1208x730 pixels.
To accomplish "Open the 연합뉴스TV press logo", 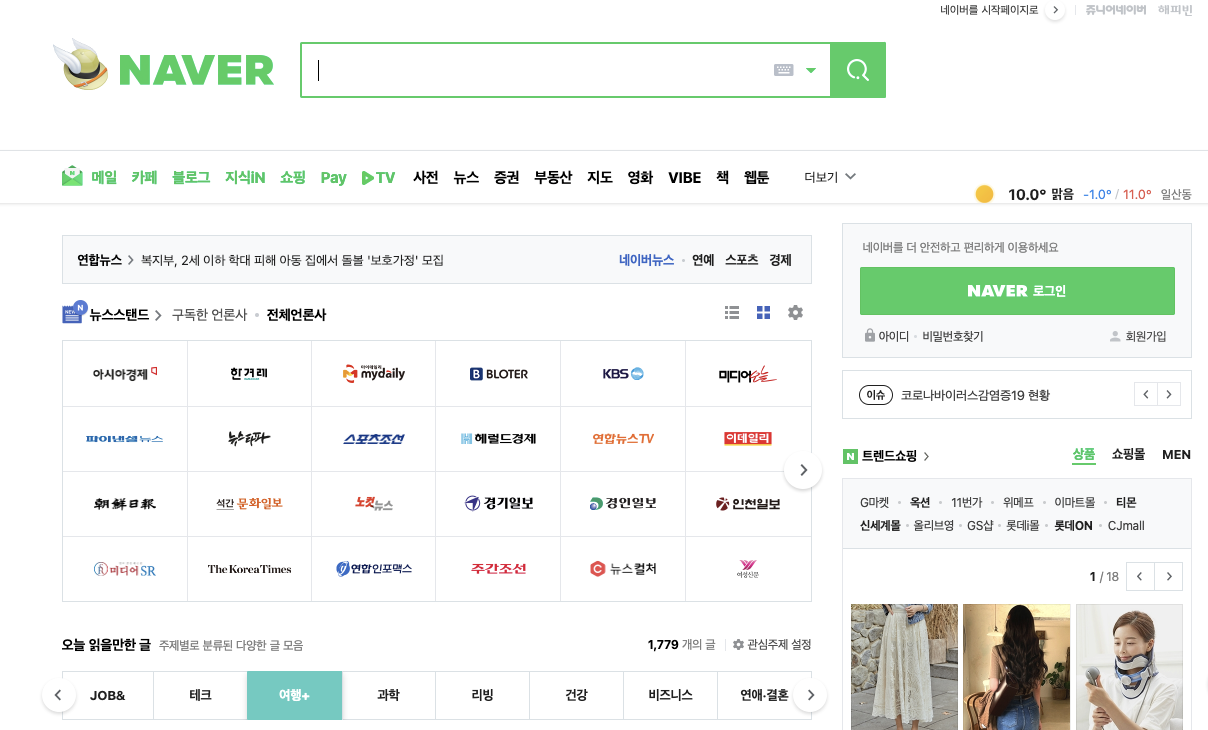I will click(x=623, y=438).
